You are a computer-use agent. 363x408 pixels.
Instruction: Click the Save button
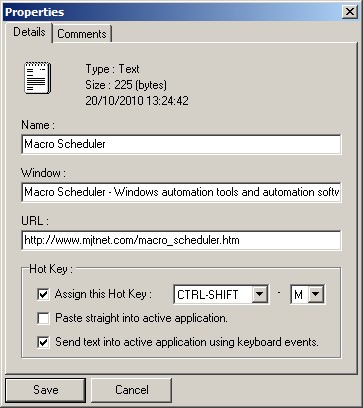[46, 390]
